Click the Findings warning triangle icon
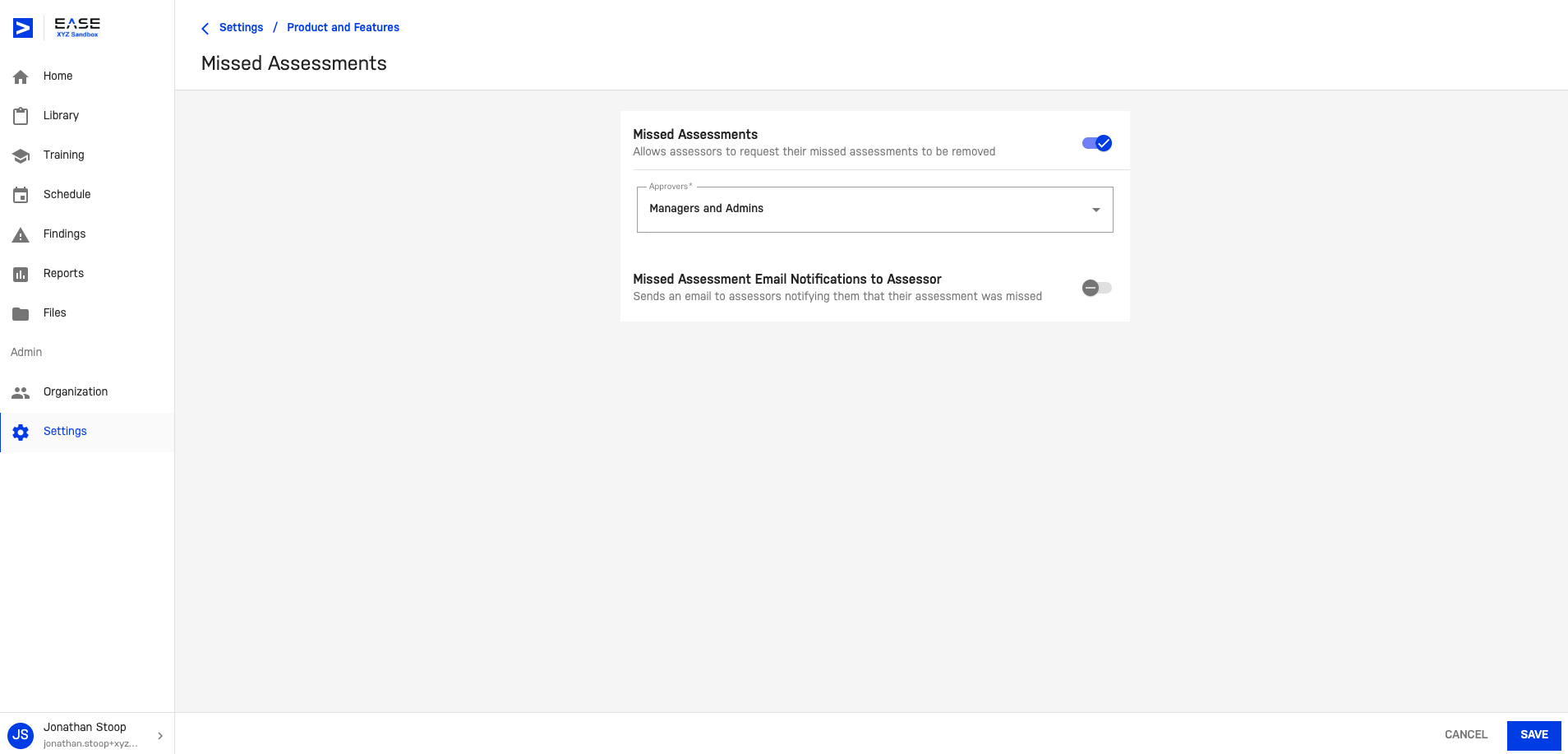Image resolution: width=1568 pixels, height=754 pixels. [x=21, y=235]
